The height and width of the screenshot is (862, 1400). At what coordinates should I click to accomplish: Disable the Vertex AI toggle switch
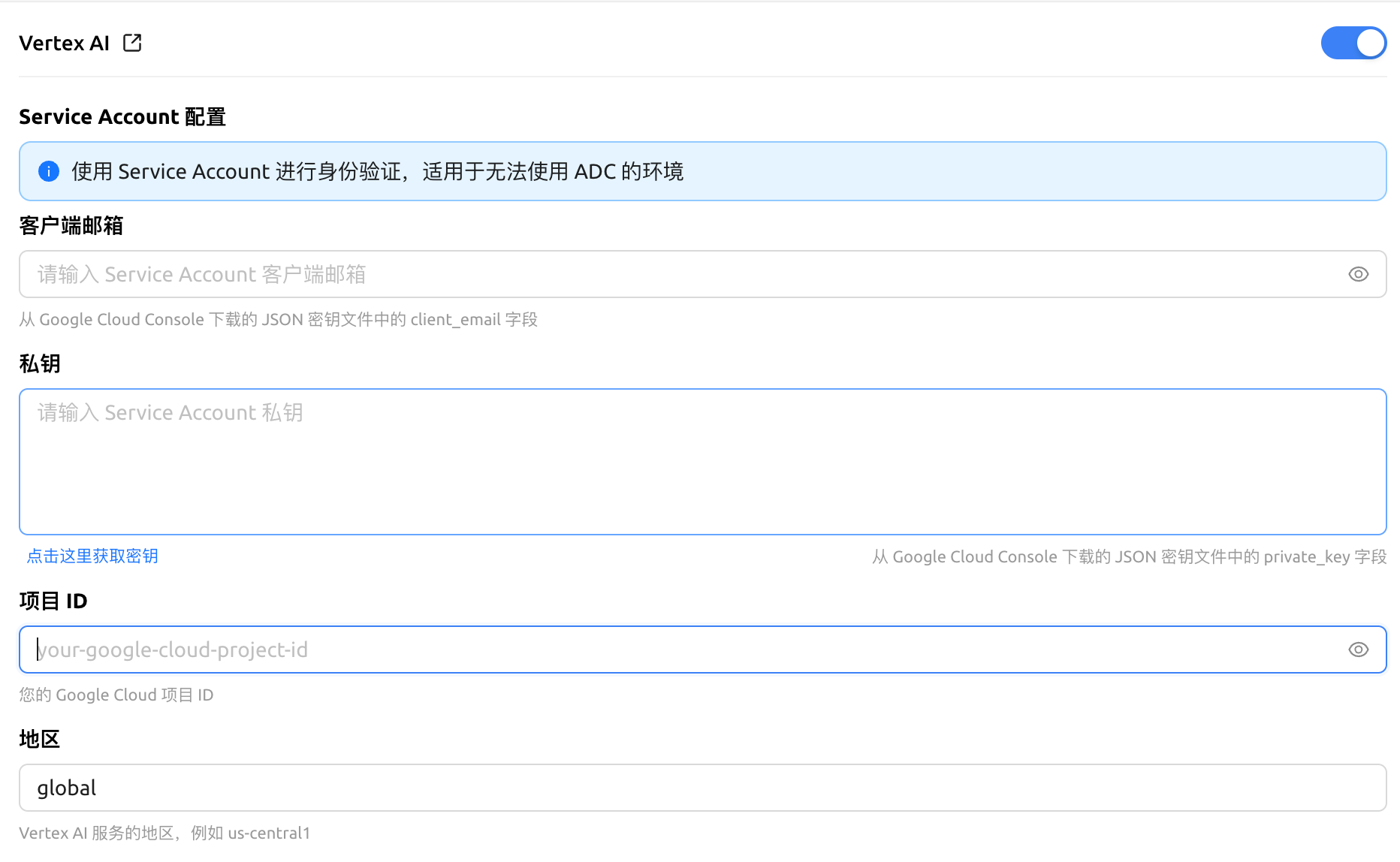tap(1353, 43)
